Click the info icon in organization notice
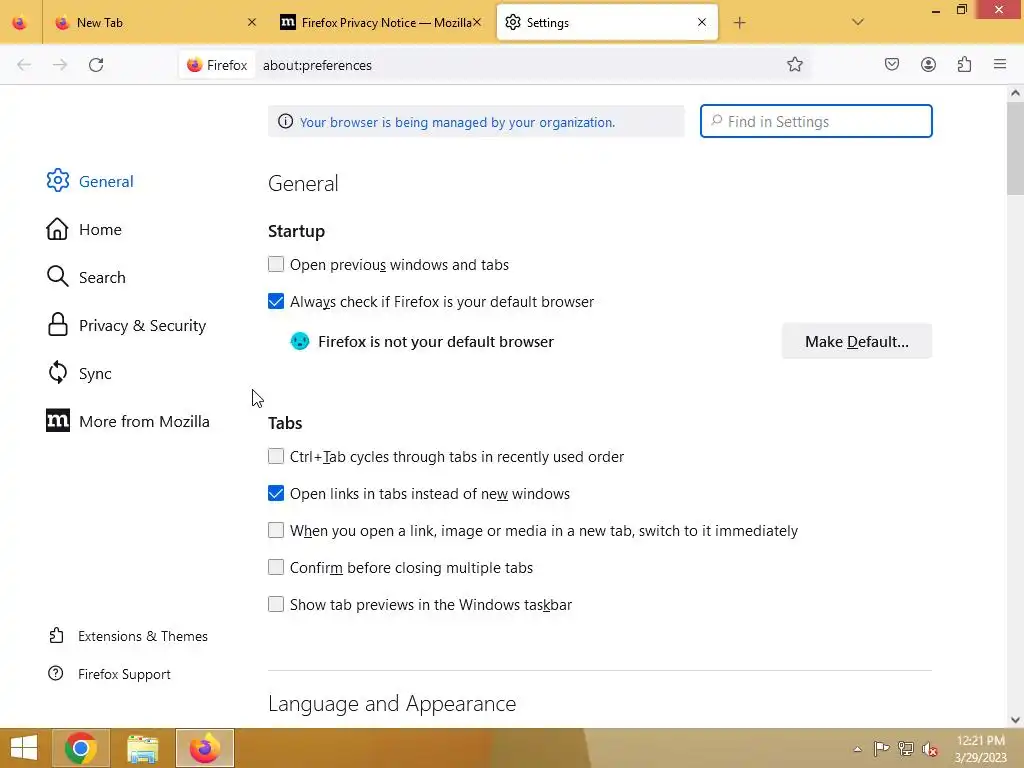Screen dimensions: 1024x768 tap(285, 121)
